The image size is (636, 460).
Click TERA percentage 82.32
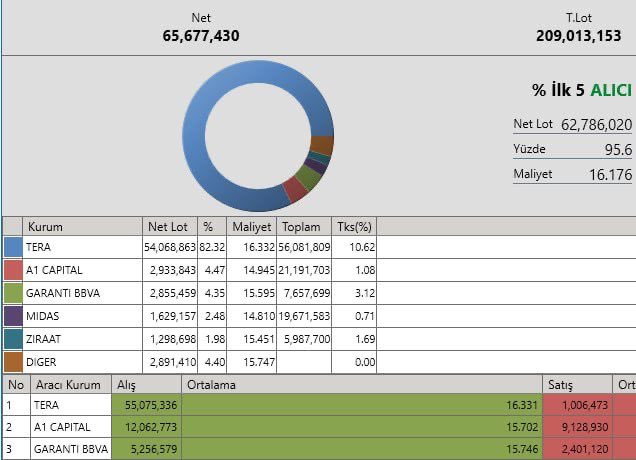(212, 247)
